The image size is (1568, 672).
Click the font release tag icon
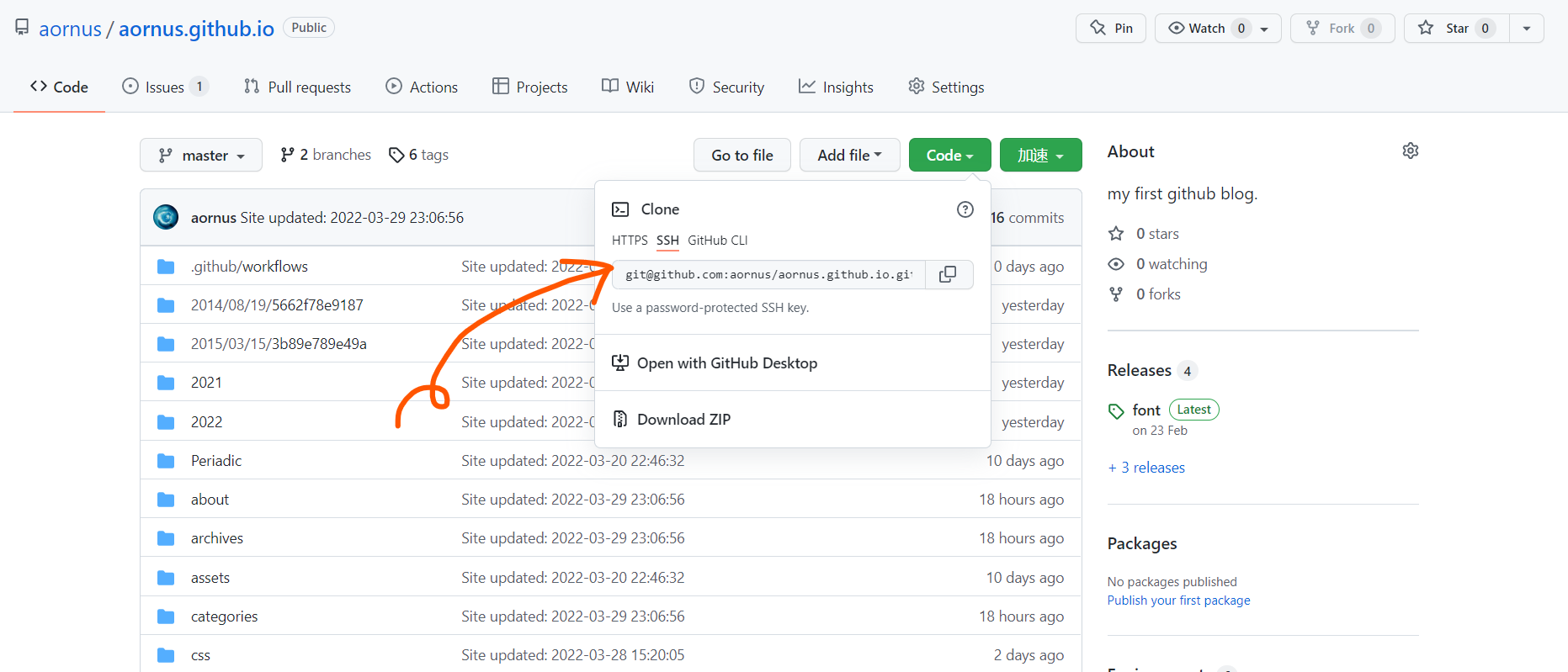click(x=1116, y=411)
